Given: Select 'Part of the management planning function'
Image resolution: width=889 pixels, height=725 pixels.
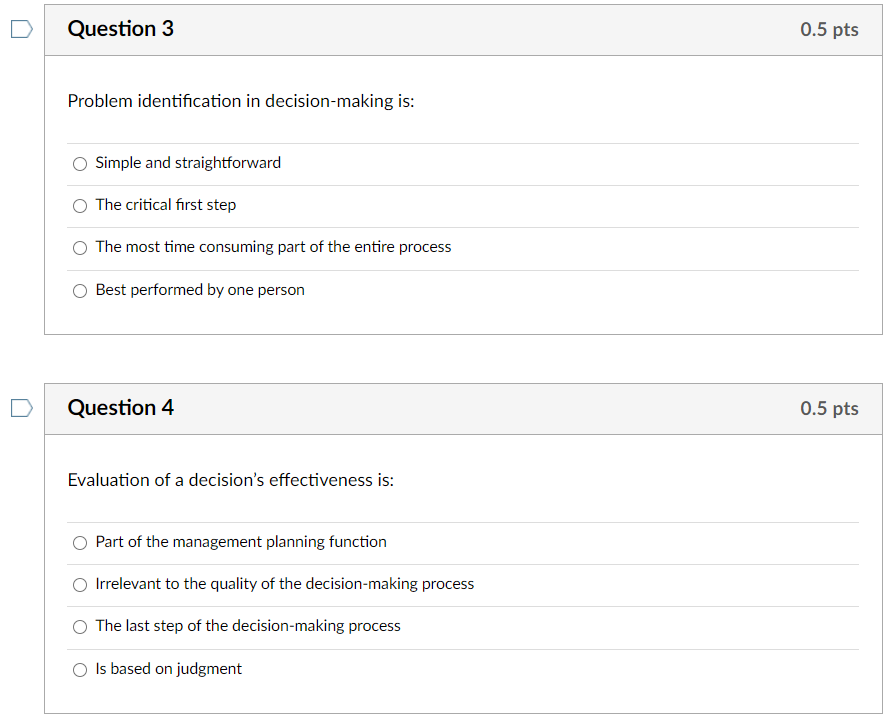Looking at the screenshot, I should point(79,542).
